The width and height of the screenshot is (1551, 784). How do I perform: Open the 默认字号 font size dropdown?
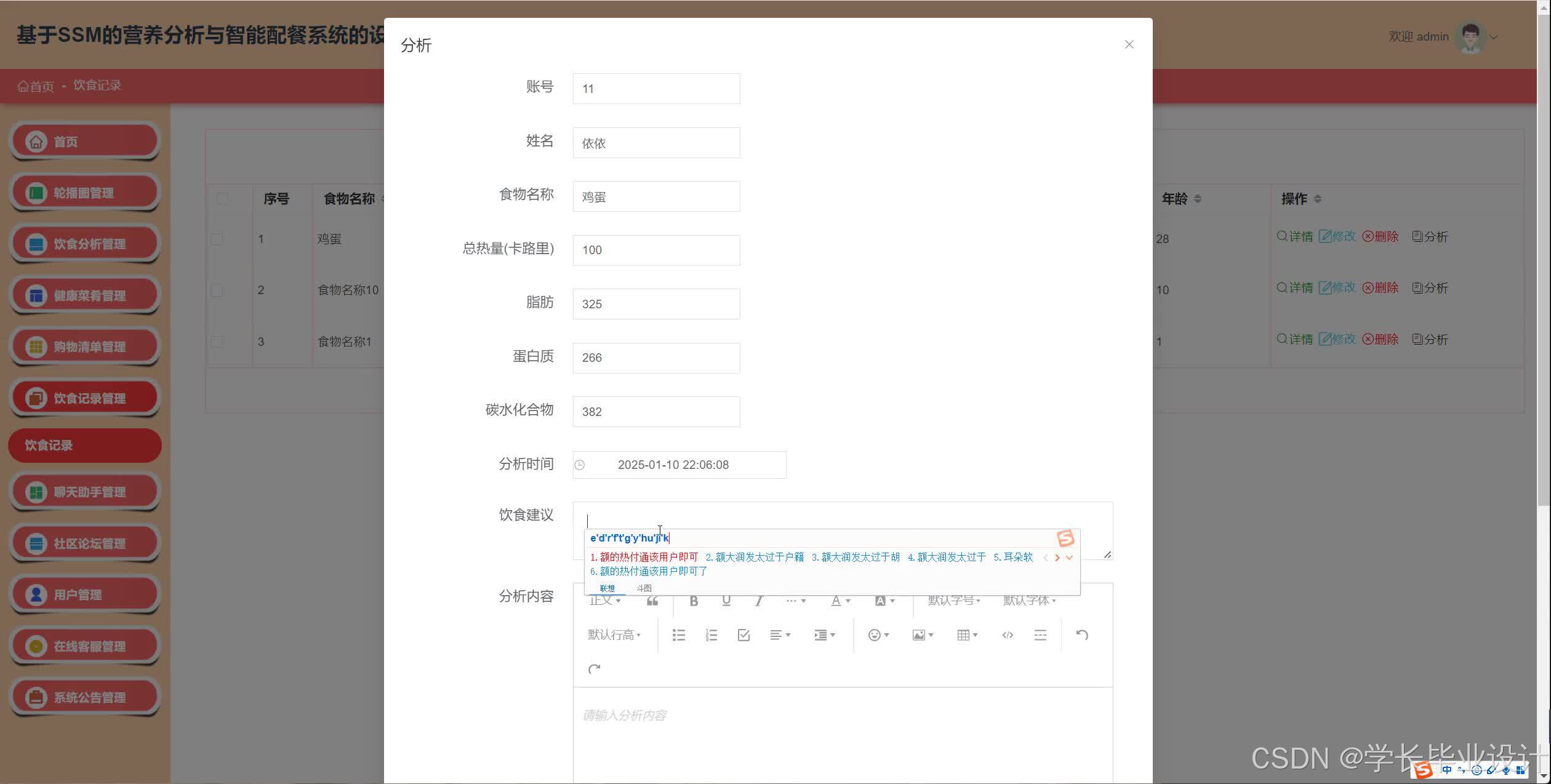pos(954,601)
